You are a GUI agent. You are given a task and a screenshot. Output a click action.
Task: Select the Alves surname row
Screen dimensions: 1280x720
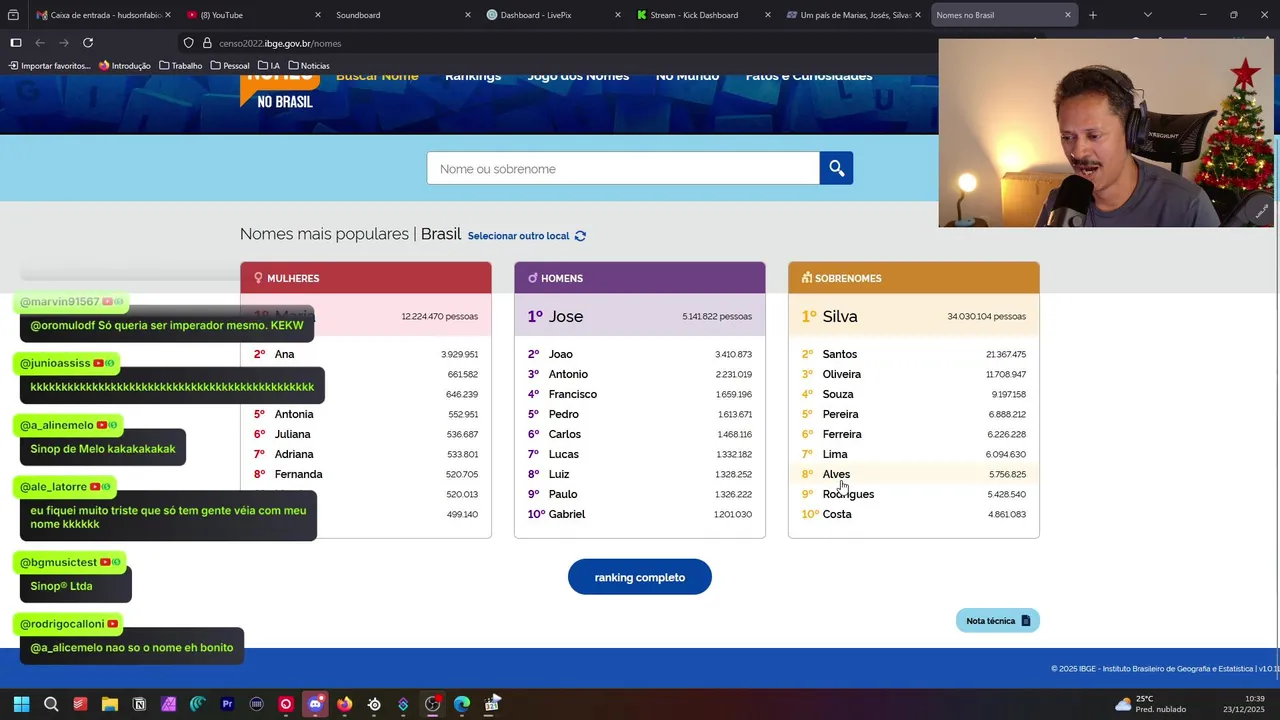[x=914, y=474]
